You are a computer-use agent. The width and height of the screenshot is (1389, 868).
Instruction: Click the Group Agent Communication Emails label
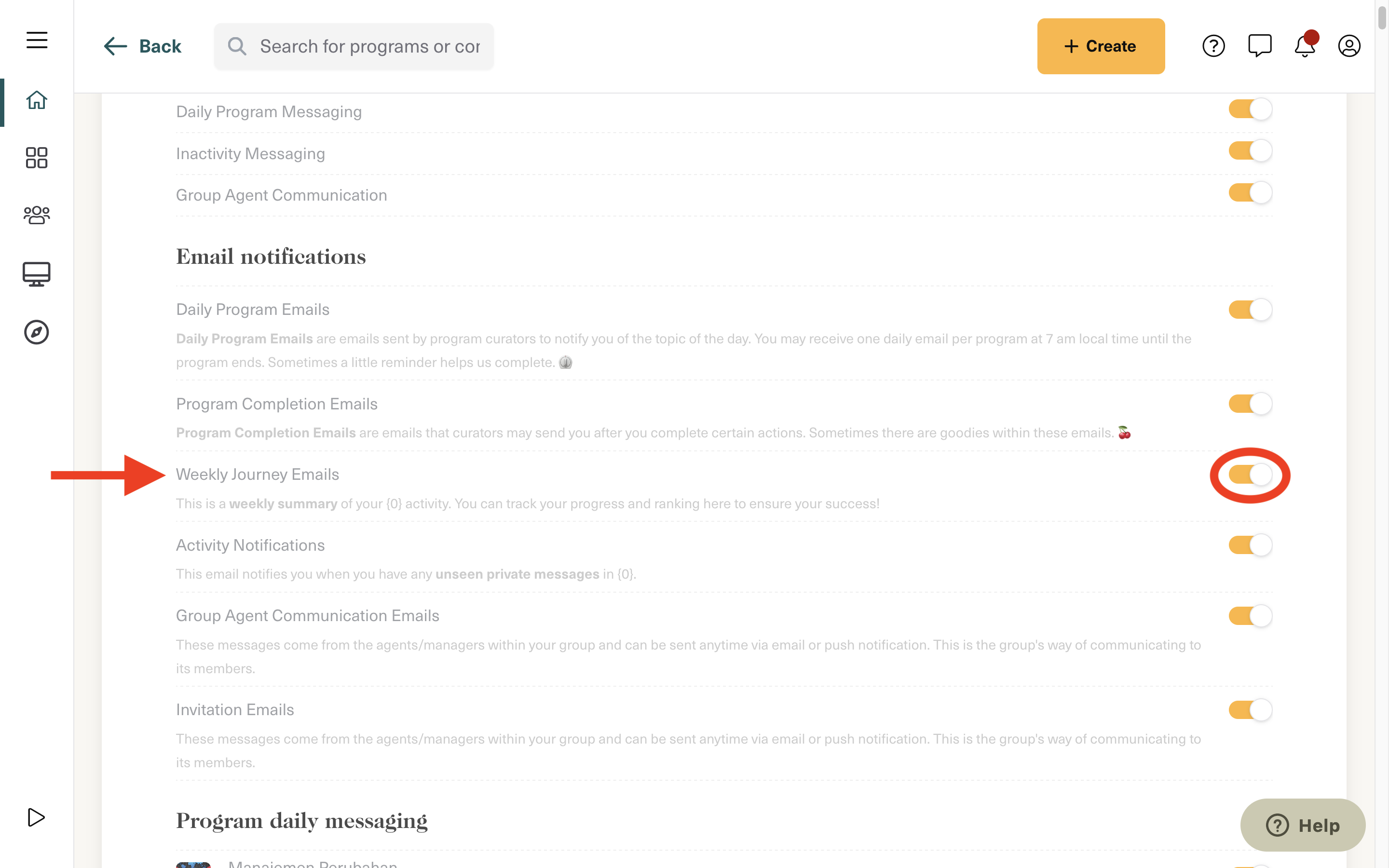click(308, 615)
